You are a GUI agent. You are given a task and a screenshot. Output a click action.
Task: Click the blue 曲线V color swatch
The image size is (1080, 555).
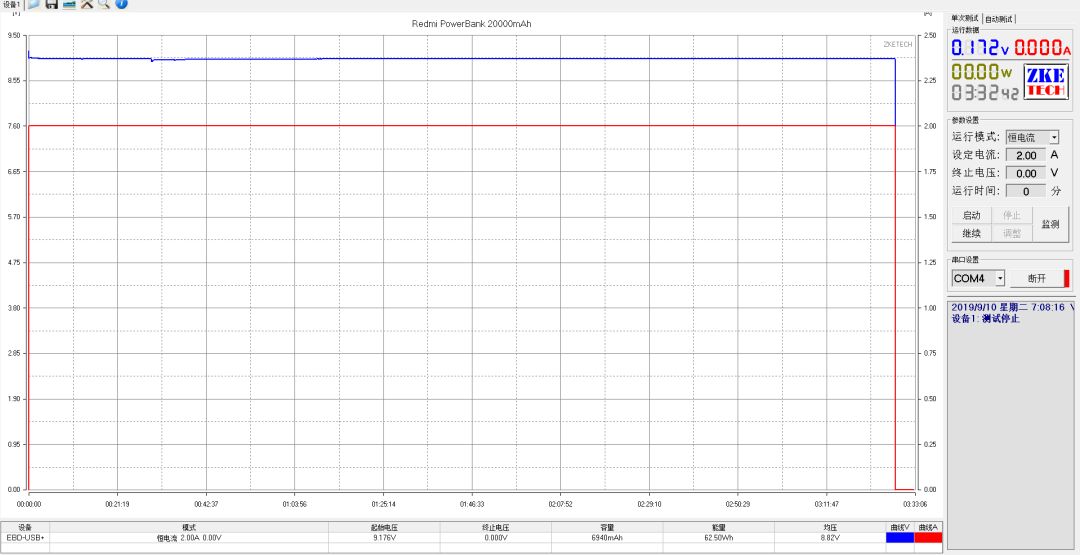click(x=900, y=538)
